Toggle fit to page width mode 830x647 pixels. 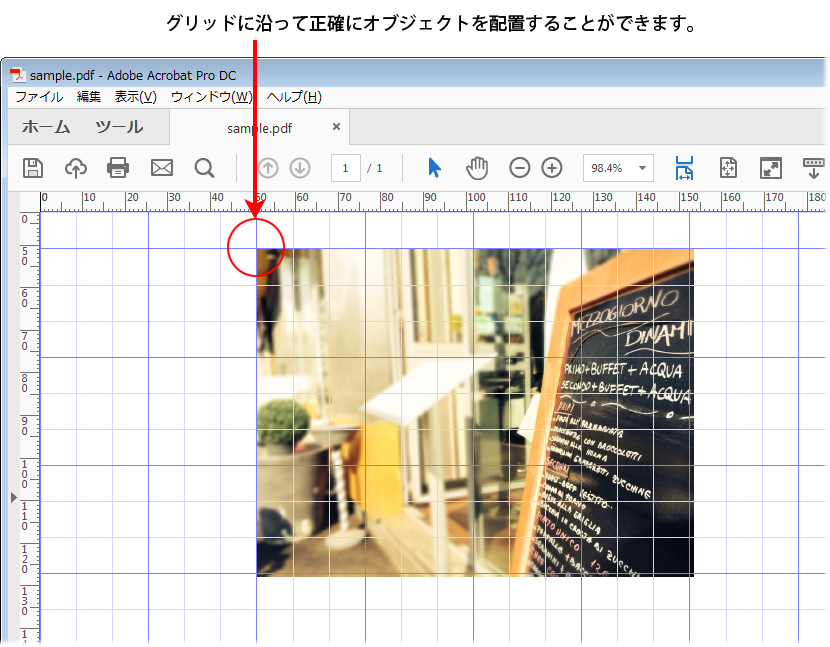click(685, 167)
